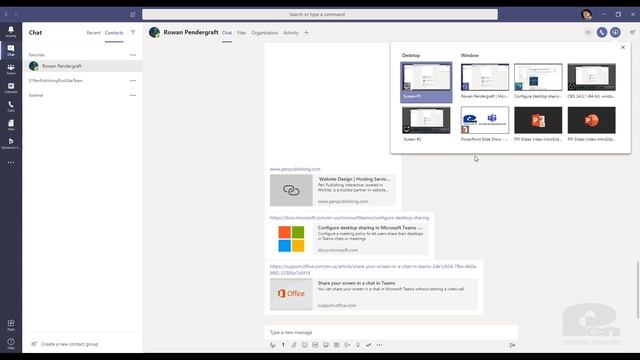Go back with the back arrow
Screen dimensions: 640x360
6,14
